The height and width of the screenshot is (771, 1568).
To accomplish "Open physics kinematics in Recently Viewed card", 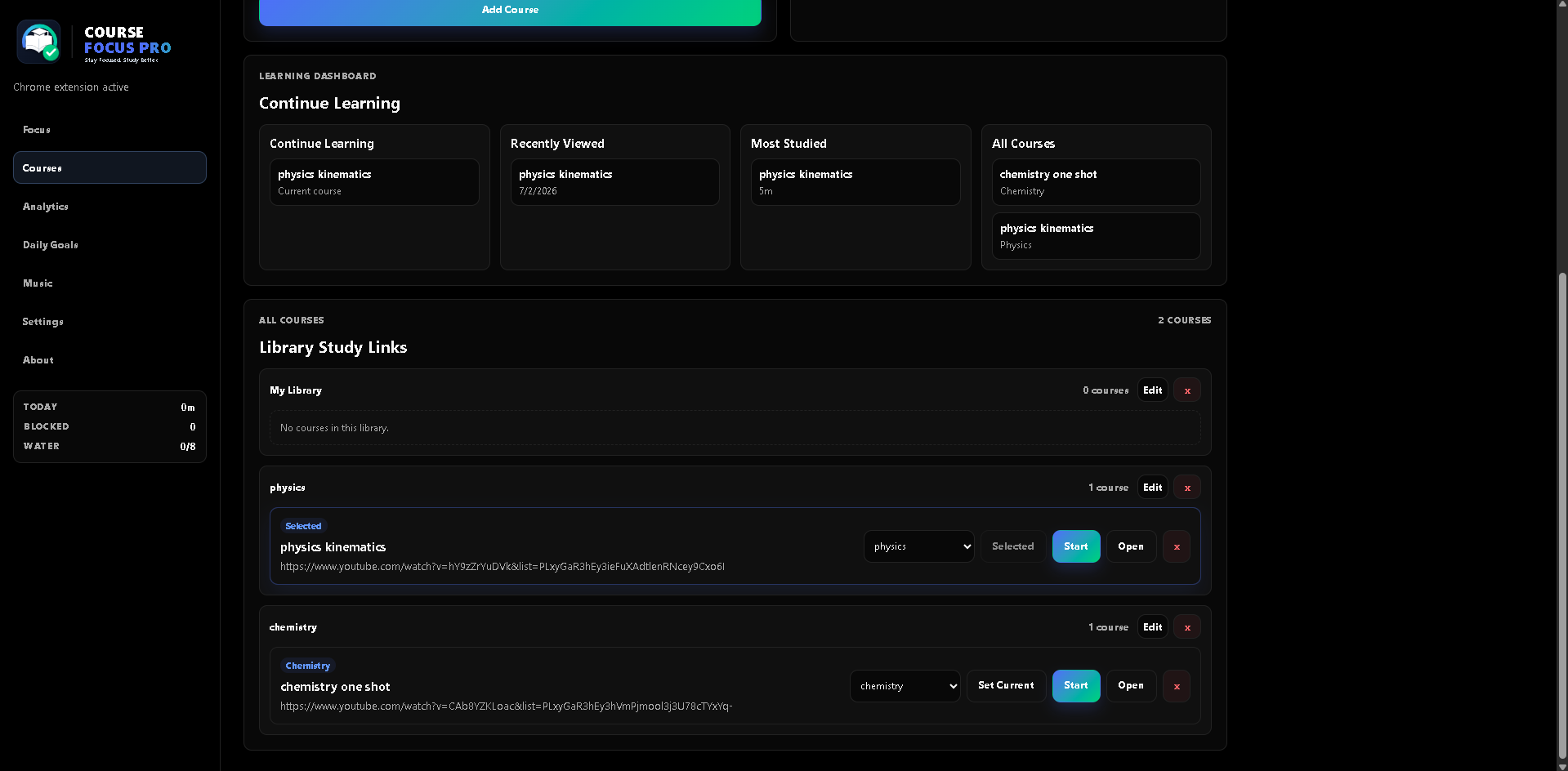I will point(614,182).
